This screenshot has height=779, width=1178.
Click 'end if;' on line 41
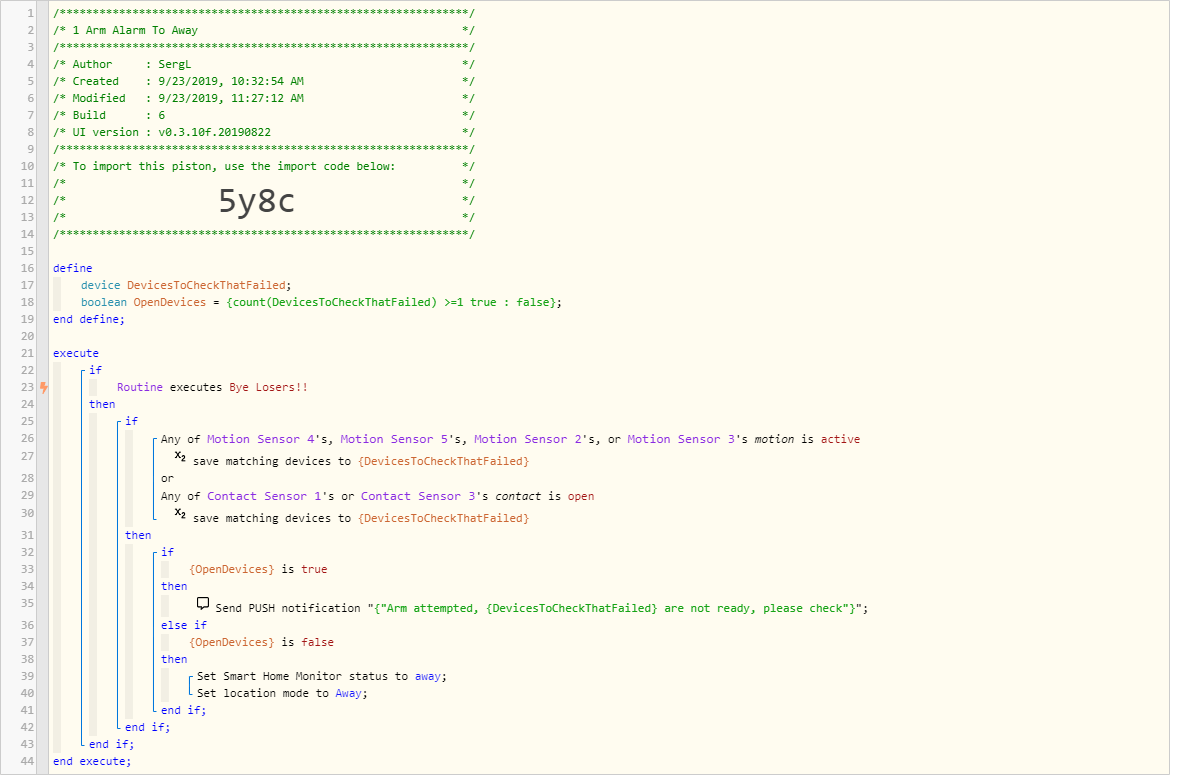[183, 711]
